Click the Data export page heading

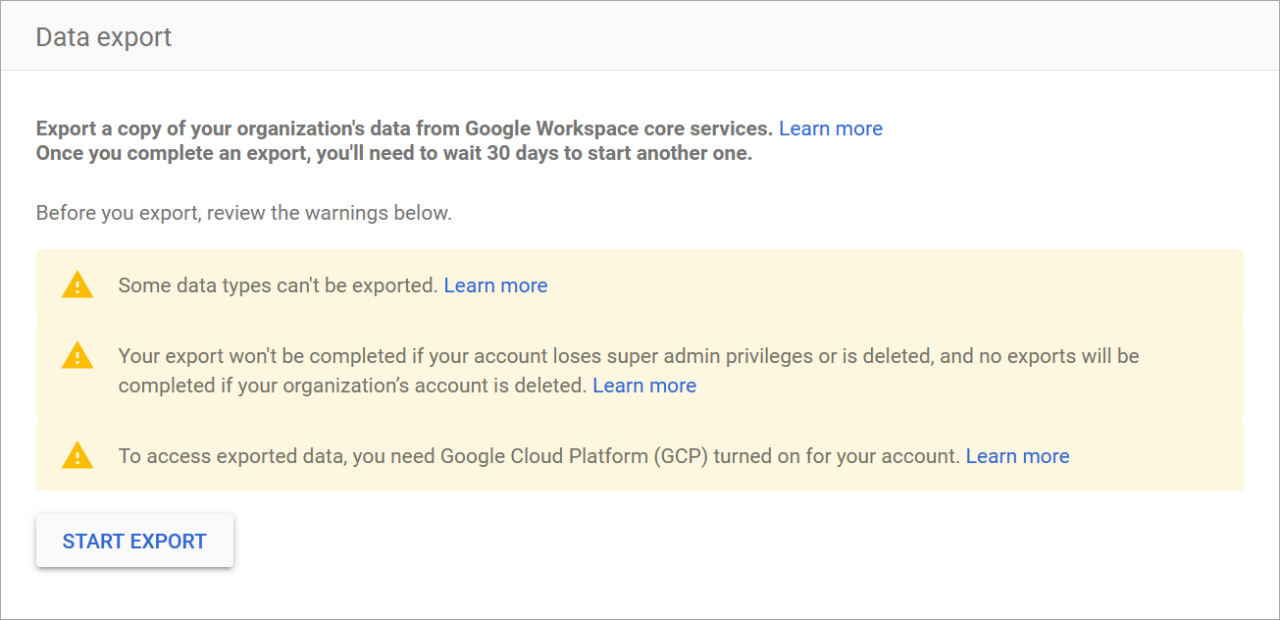104,37
